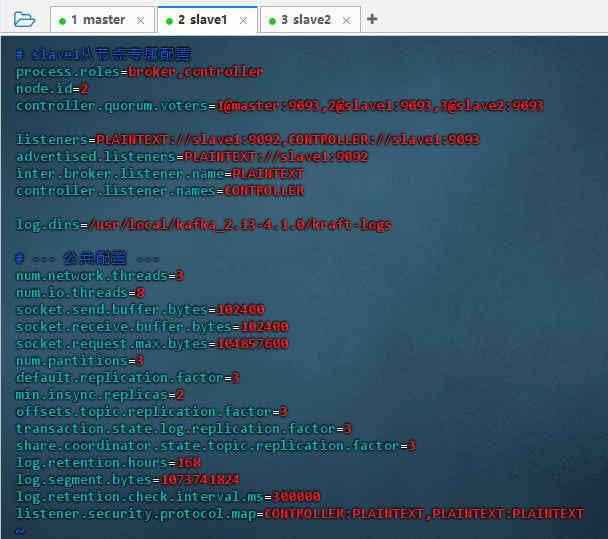Click the green status dot on slave1 tab
Image resolution: width=608 pixels, height=539 pixels.
(169, 21)
